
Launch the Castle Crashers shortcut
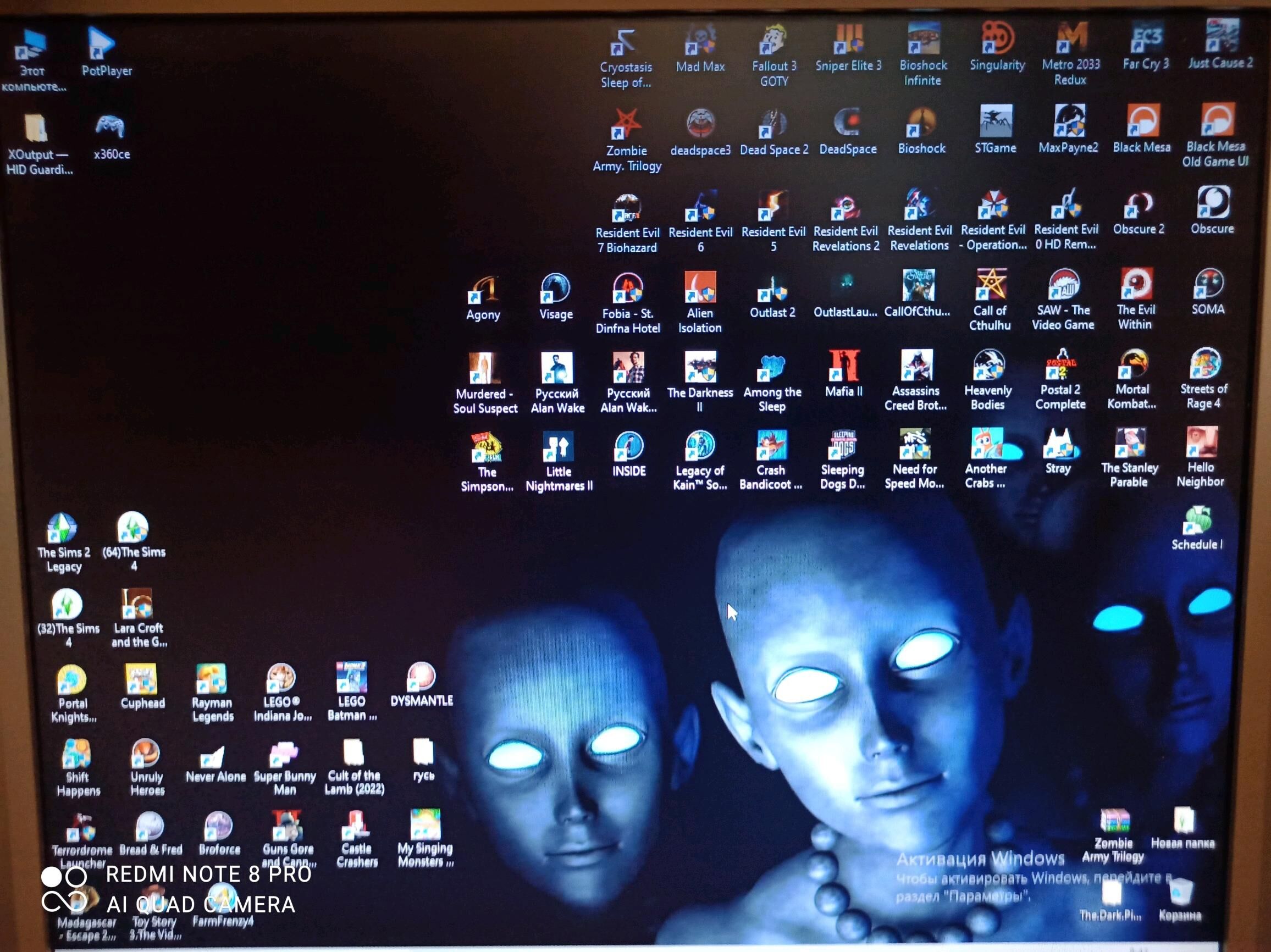pyautogui.click(x=356, y=826)
